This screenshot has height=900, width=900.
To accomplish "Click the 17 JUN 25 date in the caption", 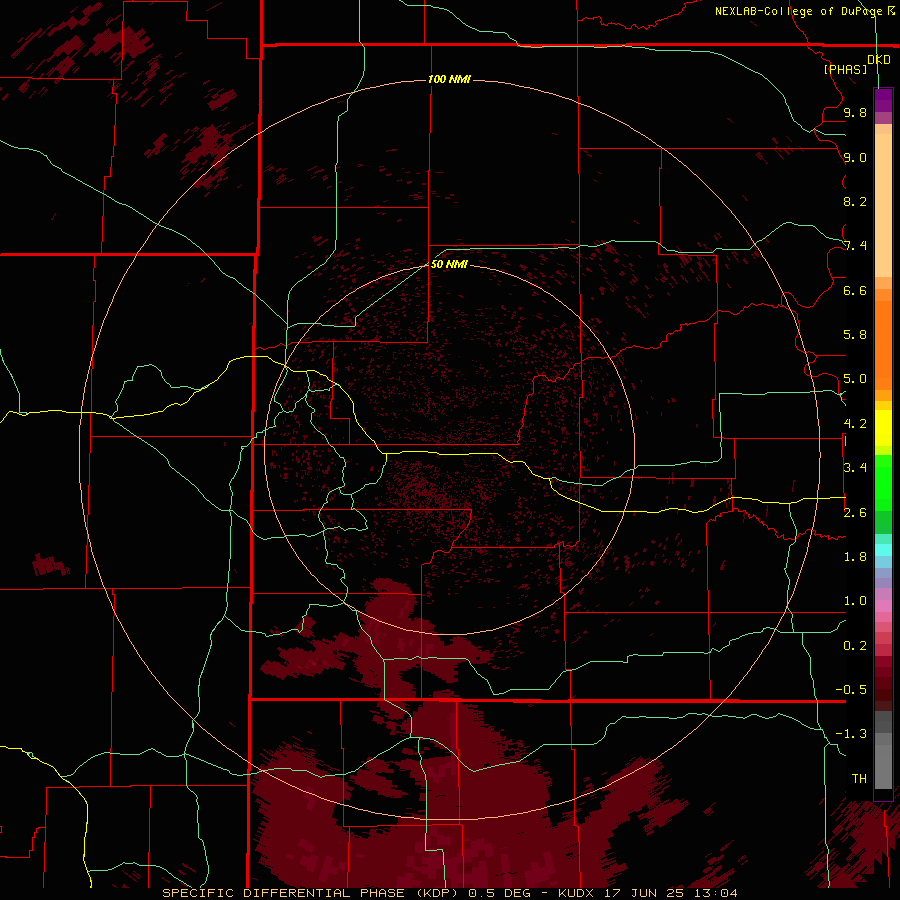I will 644,893.
